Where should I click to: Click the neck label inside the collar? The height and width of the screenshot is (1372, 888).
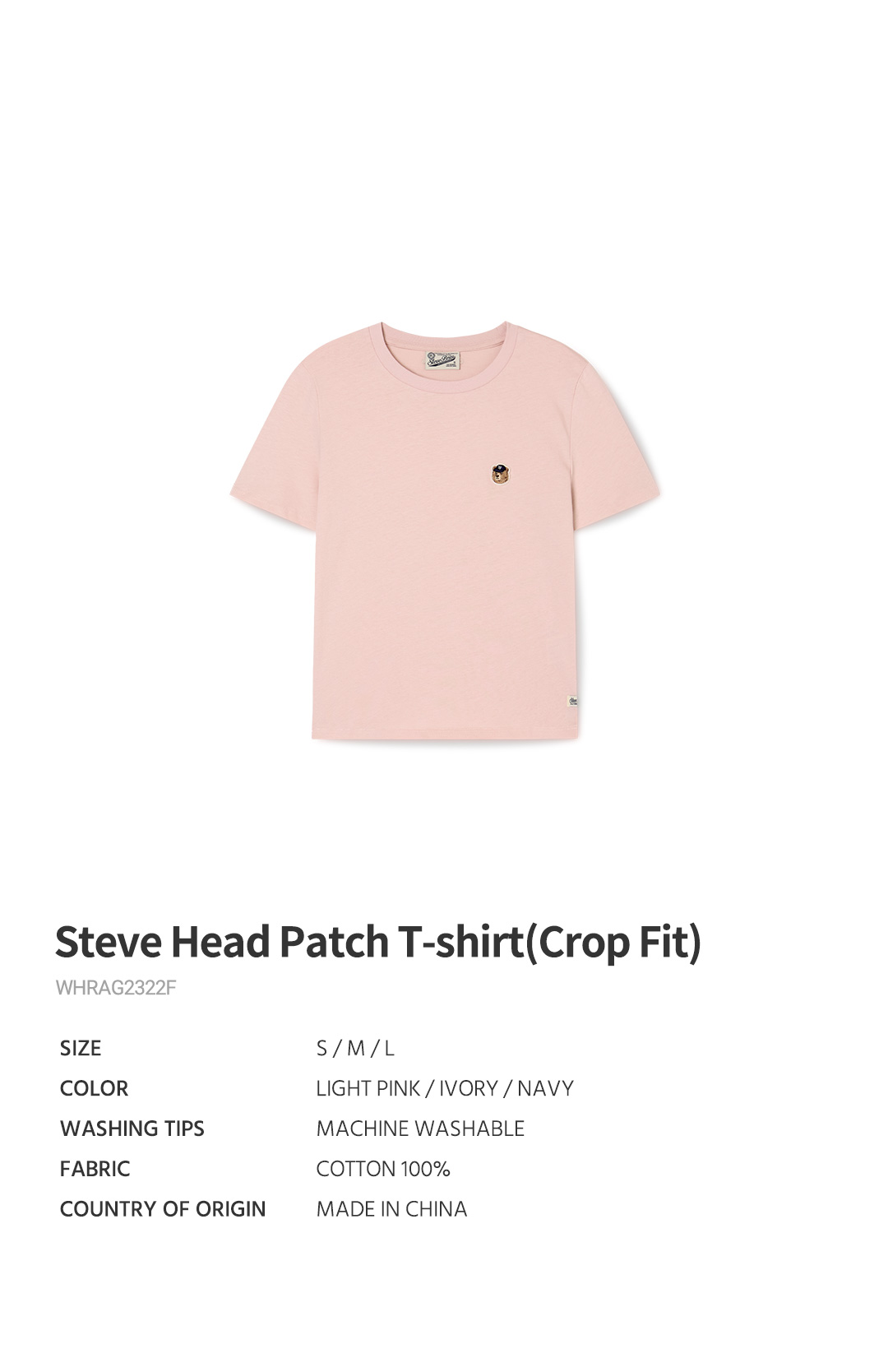point(442,362)
